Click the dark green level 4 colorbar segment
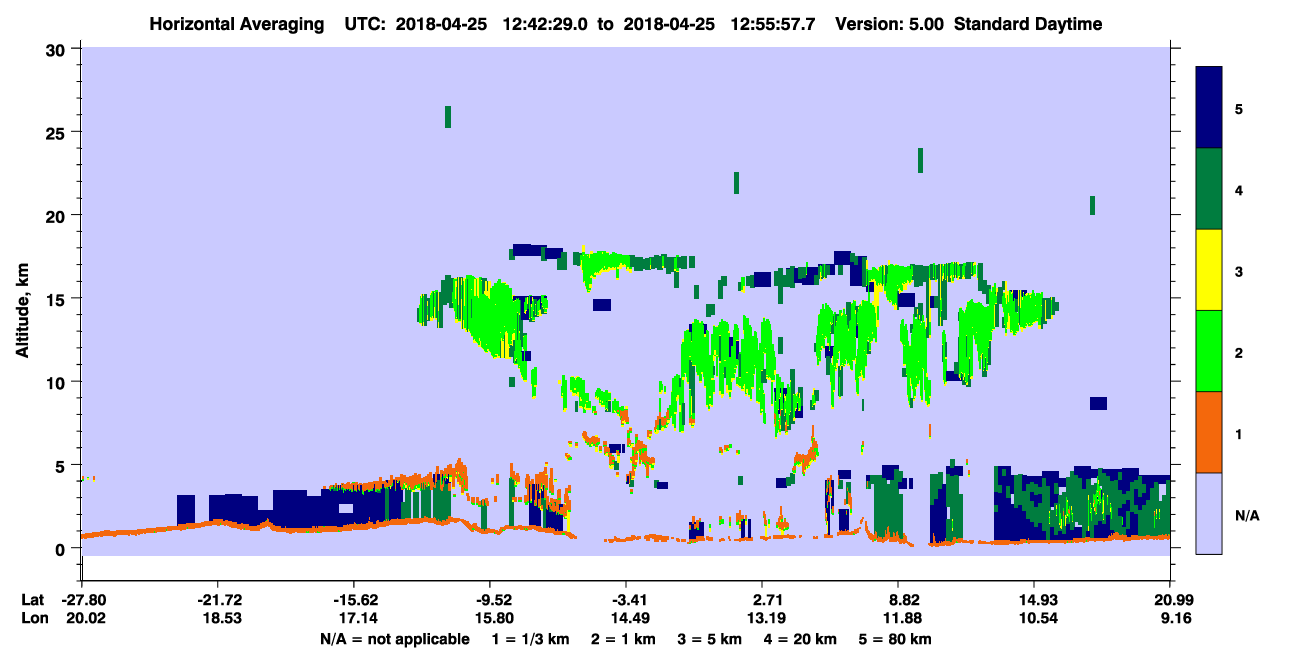Image resolution: width=1300 pixels, height=667 pixels. point(1210,189)
